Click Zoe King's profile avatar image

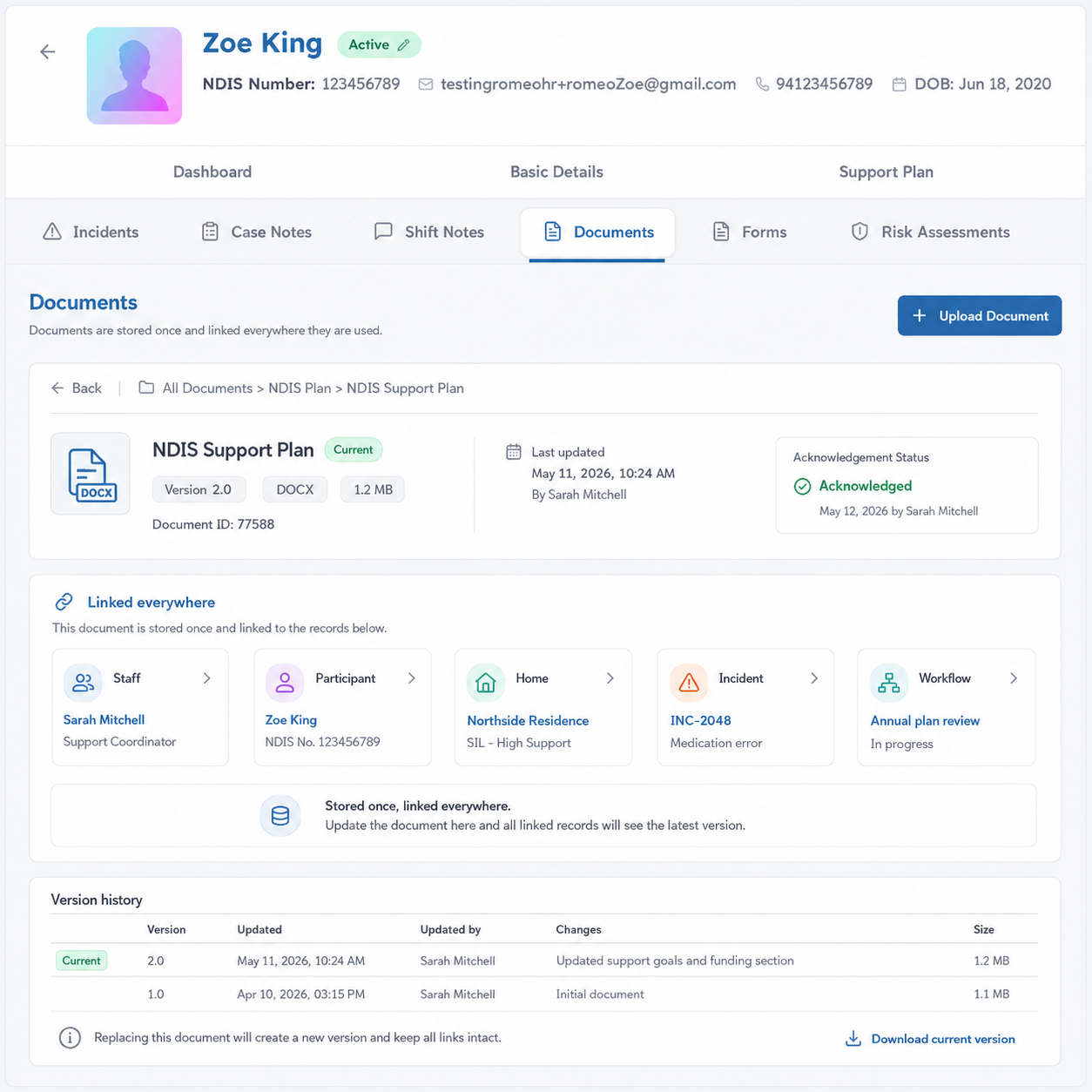(x=134, y=76)
